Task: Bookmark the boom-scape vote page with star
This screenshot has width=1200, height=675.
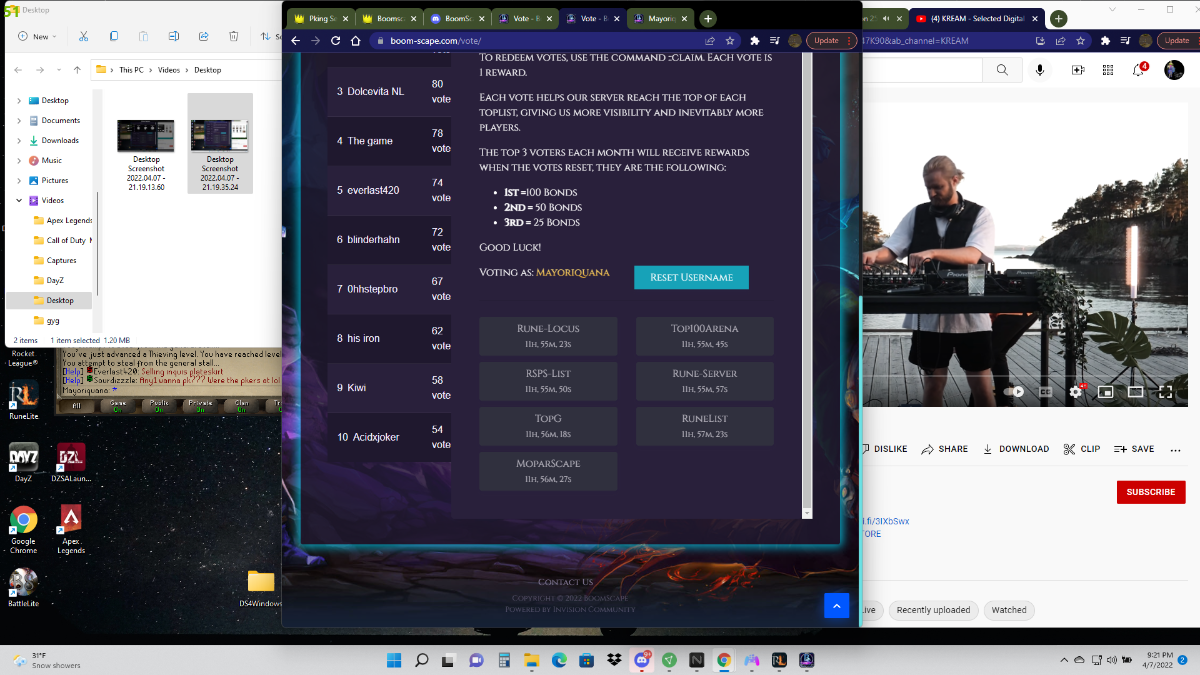Action: [x=730, y=41]
